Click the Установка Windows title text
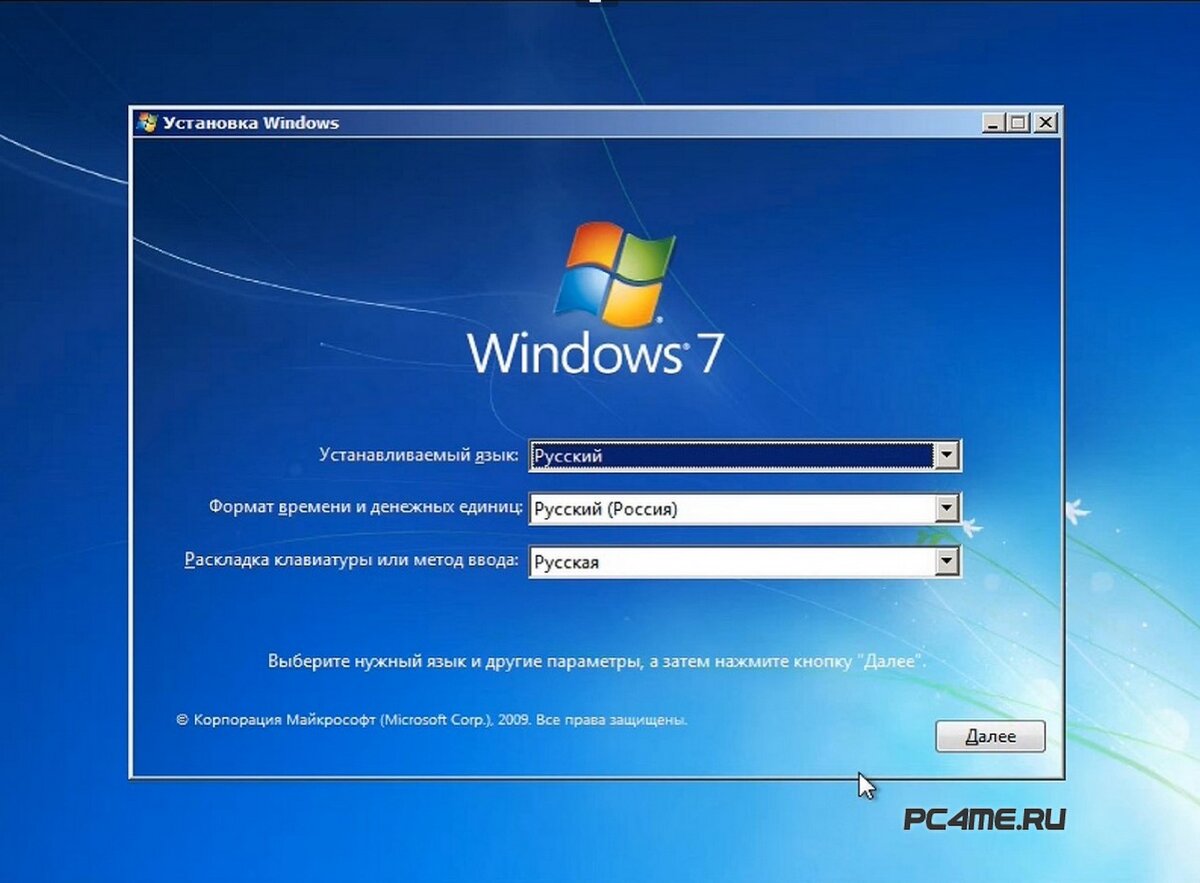 [x=251, y=123]
